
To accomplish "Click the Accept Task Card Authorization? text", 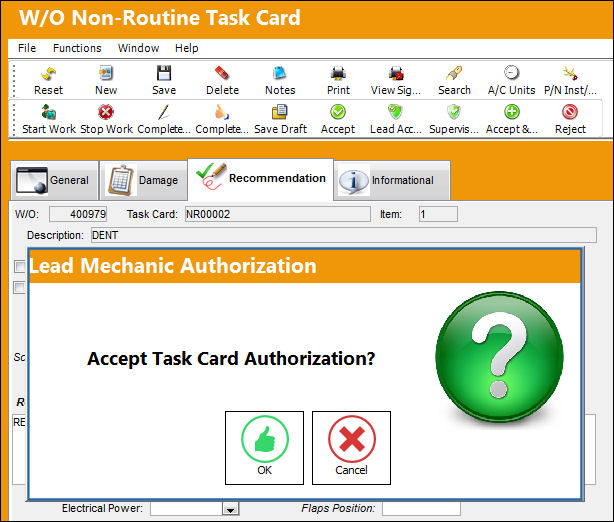I will (x=231, y=359).
